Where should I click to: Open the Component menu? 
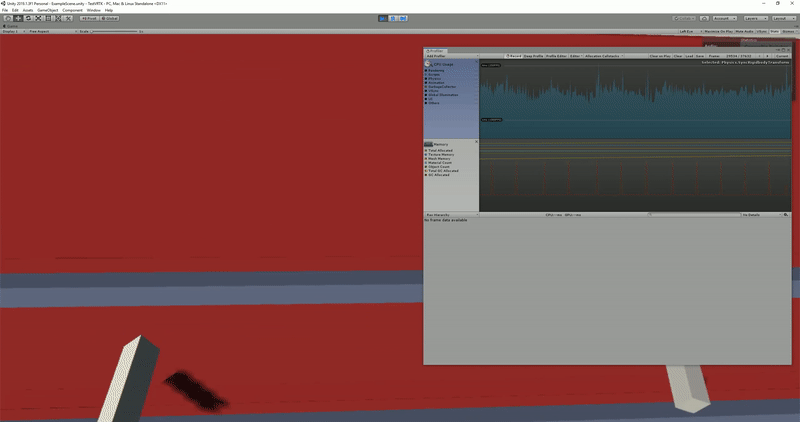tap(72, 10)
